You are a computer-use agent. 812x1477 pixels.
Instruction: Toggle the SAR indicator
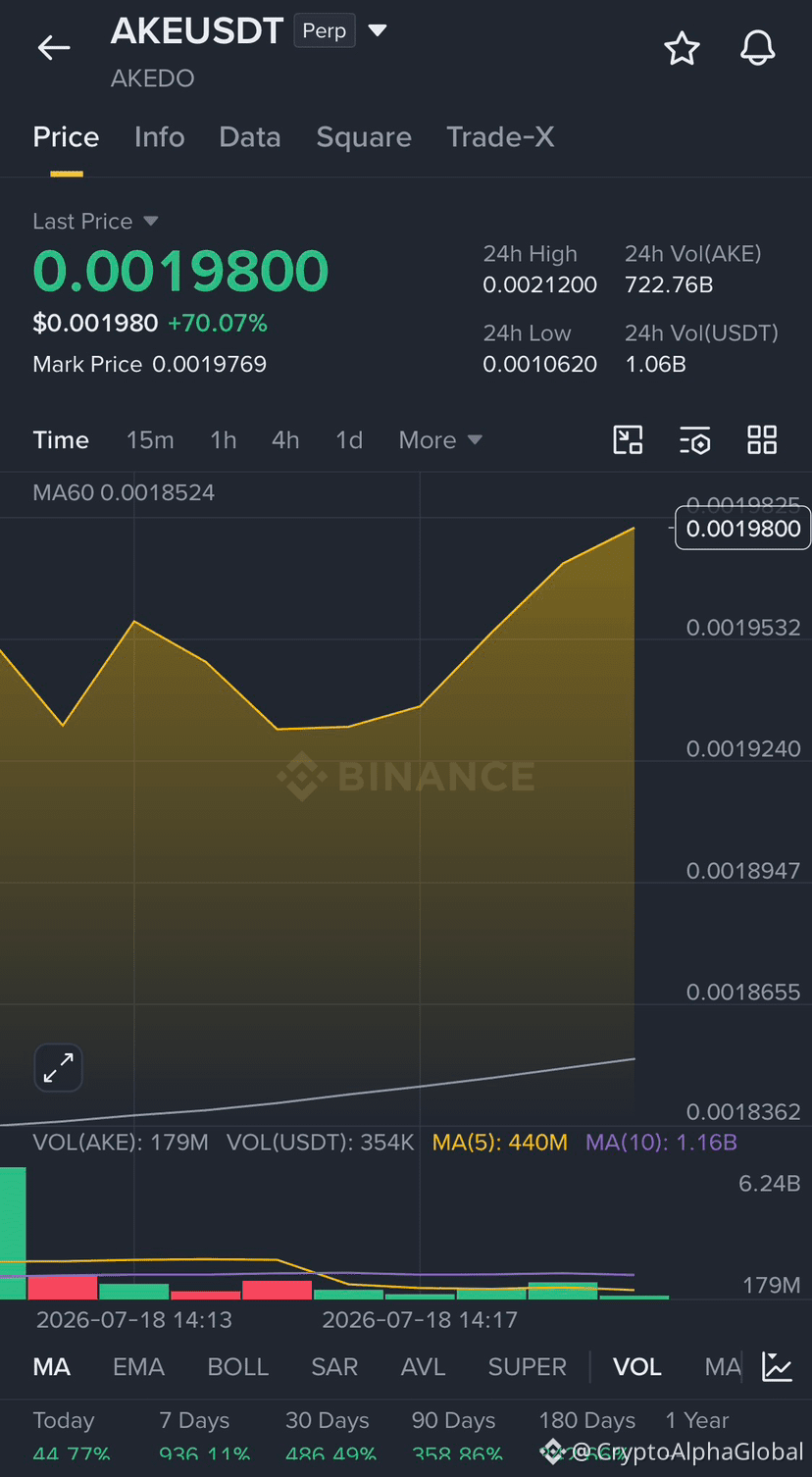334,1367
